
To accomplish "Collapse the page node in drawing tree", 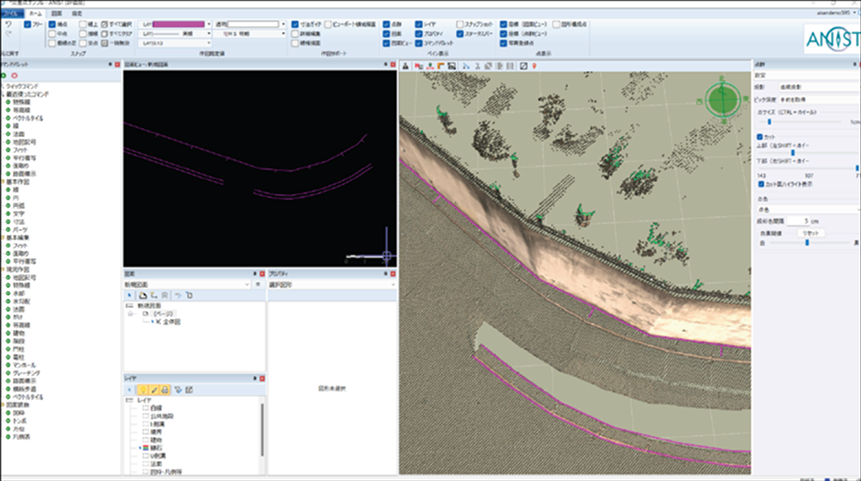I will click(x=131, y=314).
